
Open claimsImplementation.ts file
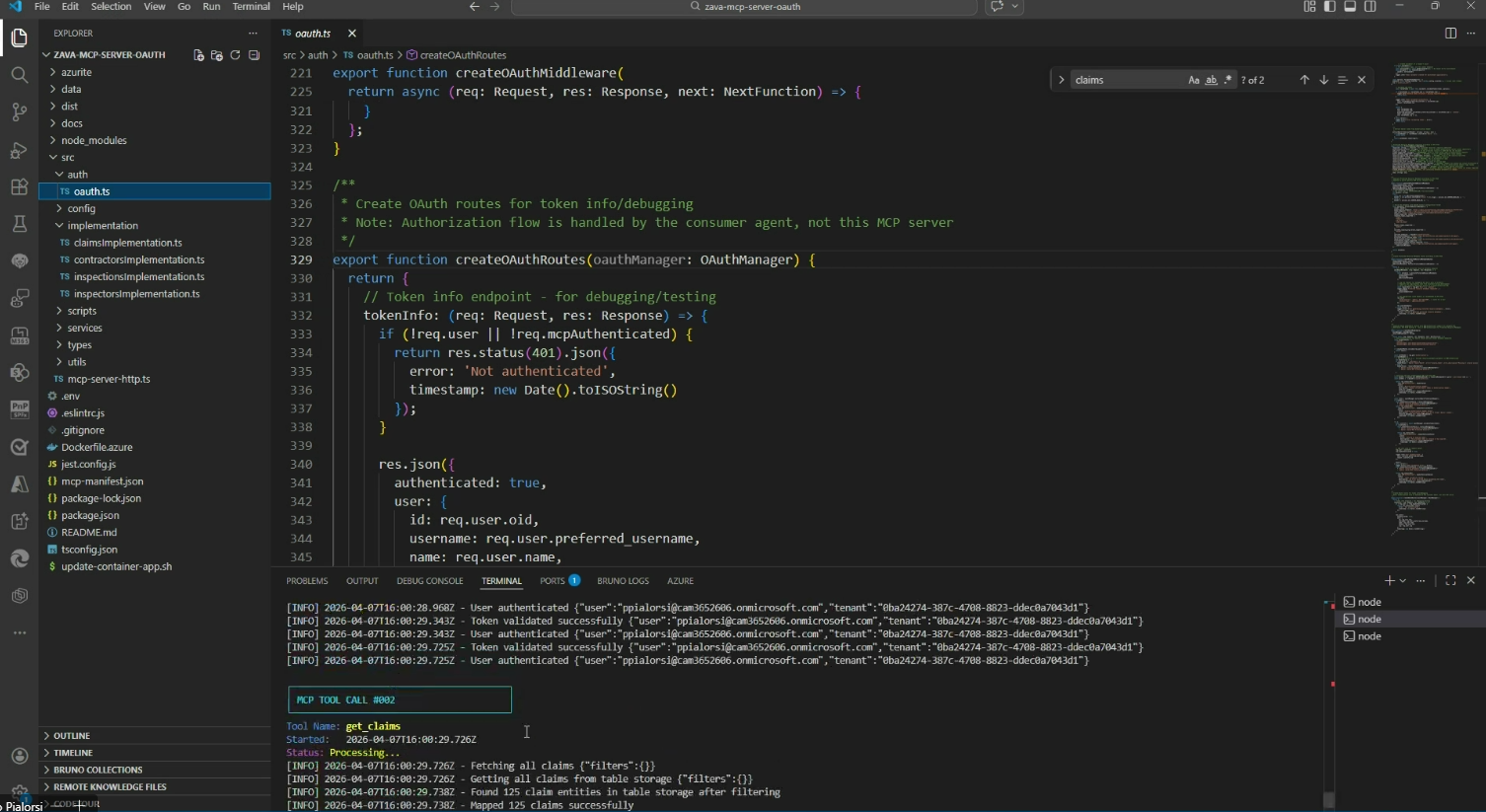click(127, 243)
